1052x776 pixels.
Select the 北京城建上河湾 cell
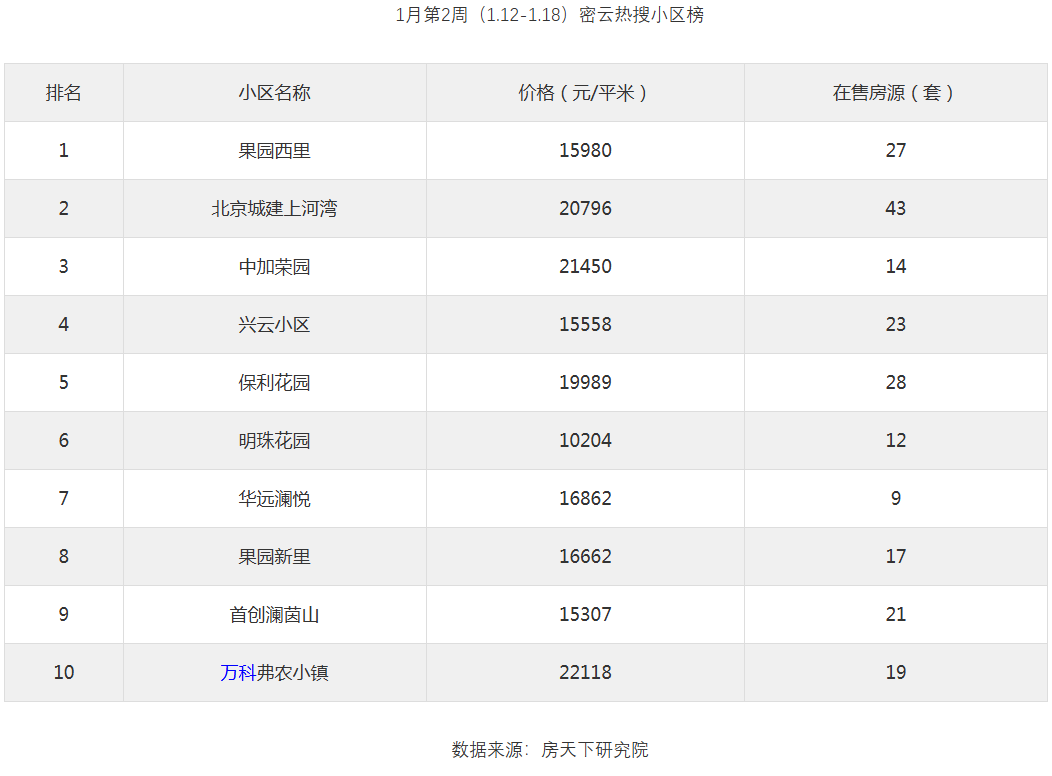click(275, 209)
